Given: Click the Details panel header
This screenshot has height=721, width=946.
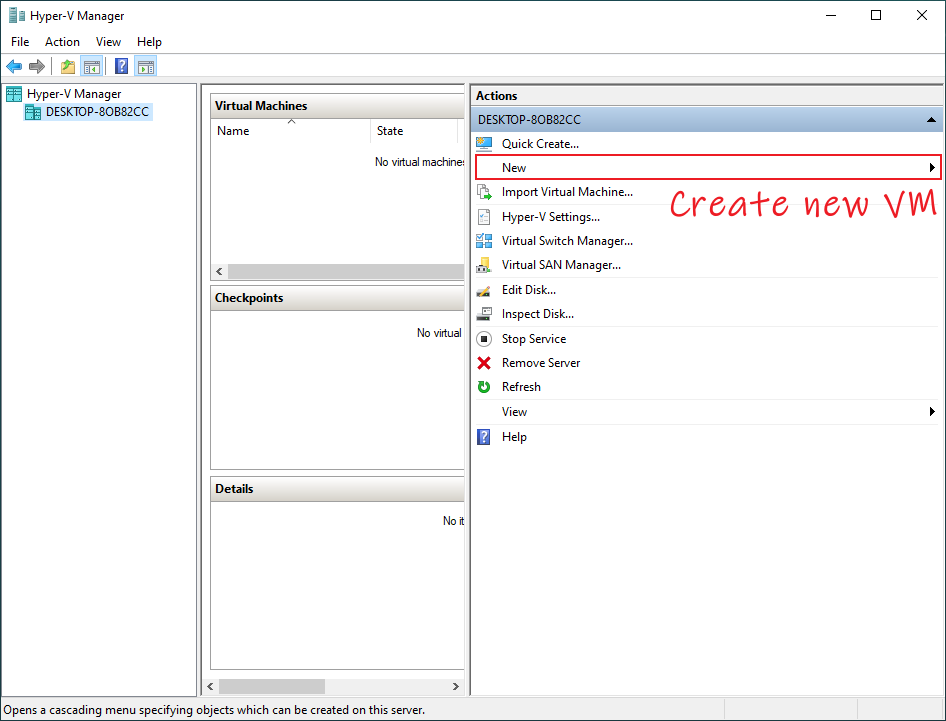Looking at the screenshot, I should click(338, 489).
